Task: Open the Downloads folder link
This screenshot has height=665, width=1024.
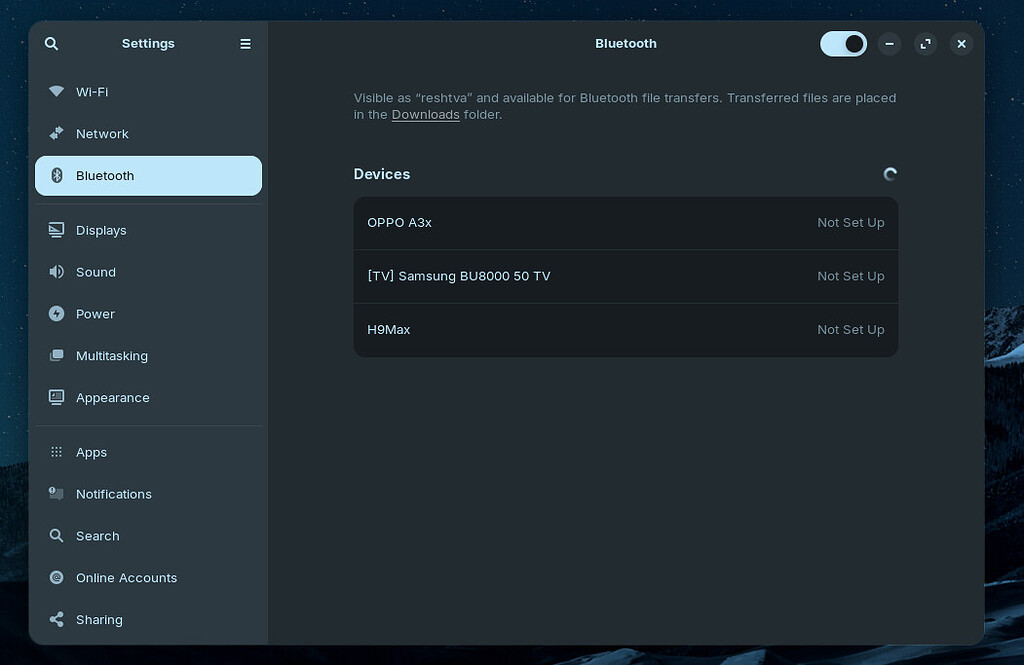Action: 425,115
